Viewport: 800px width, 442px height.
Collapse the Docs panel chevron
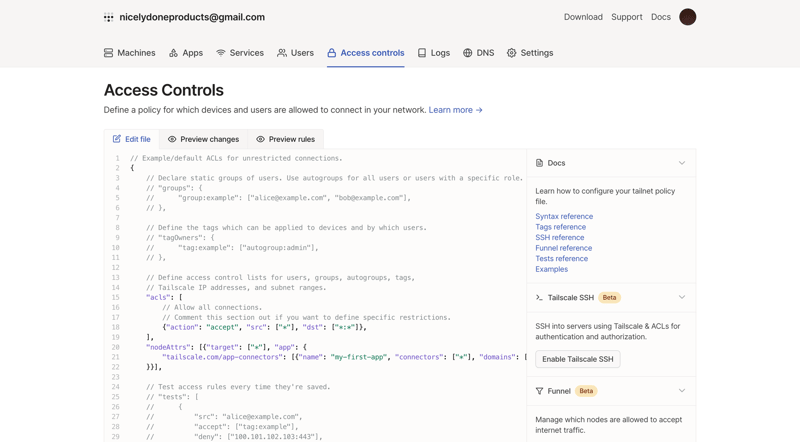pyautogui.click(x=682, y=163)
